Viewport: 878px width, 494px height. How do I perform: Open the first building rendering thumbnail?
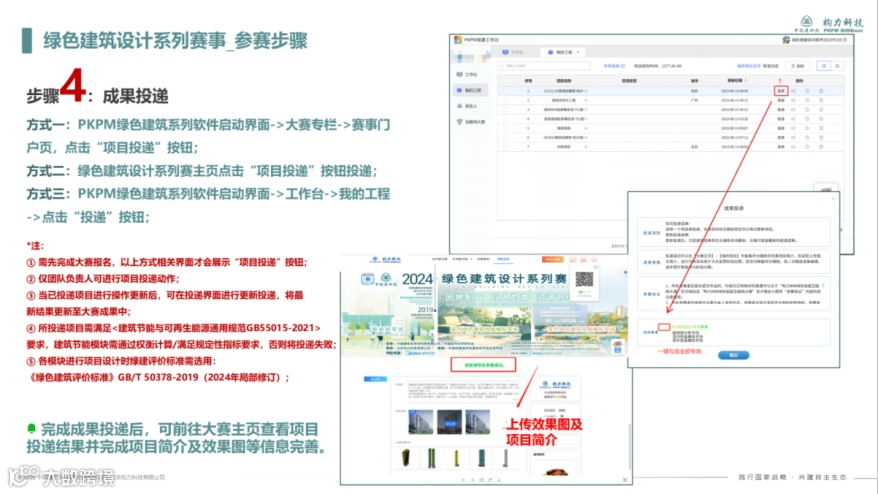(421, 422)
